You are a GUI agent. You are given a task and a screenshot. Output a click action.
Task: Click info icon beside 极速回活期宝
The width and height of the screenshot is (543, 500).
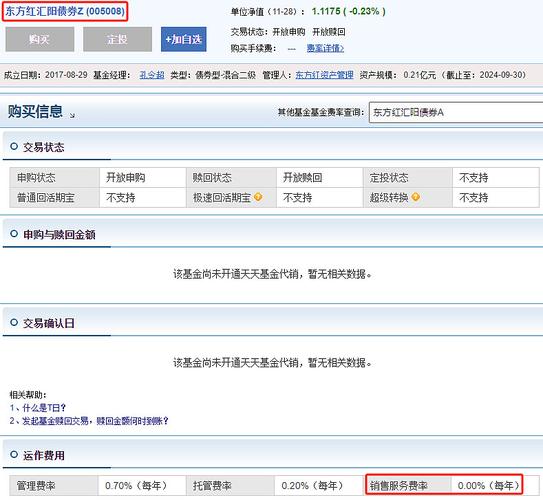[x=258, y=197]
